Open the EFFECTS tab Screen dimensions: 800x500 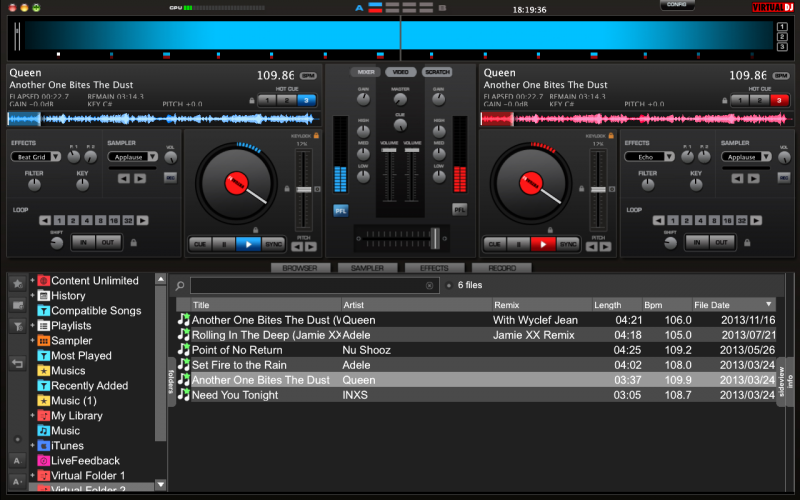click(x=434, y=268)
